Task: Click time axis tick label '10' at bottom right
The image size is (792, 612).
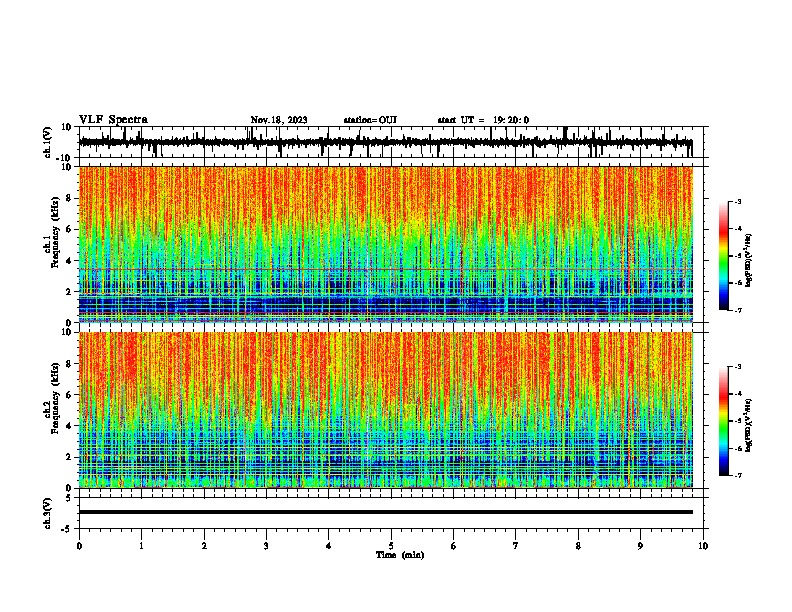Action: (703, 546)
